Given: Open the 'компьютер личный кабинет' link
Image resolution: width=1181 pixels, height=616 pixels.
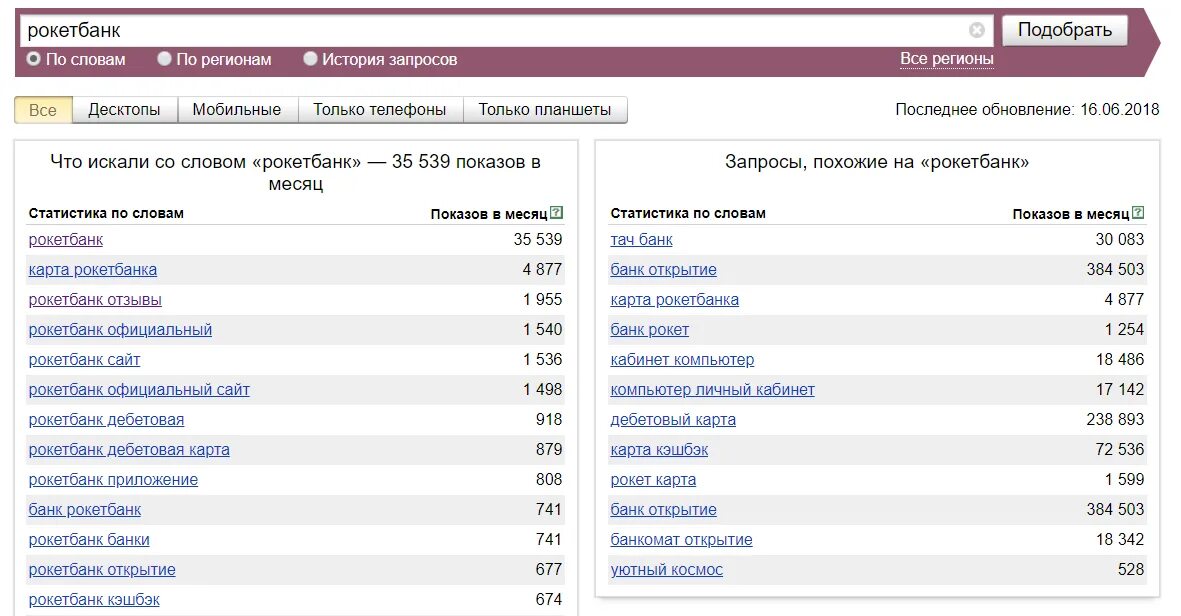Looking at the screenshot, I should click(713, 390).
